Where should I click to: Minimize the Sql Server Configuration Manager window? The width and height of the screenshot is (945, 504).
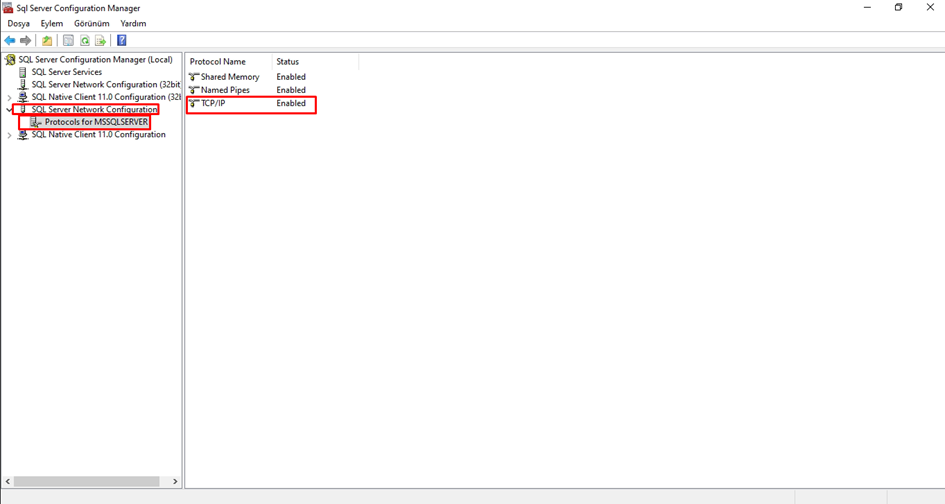[867, 8]
